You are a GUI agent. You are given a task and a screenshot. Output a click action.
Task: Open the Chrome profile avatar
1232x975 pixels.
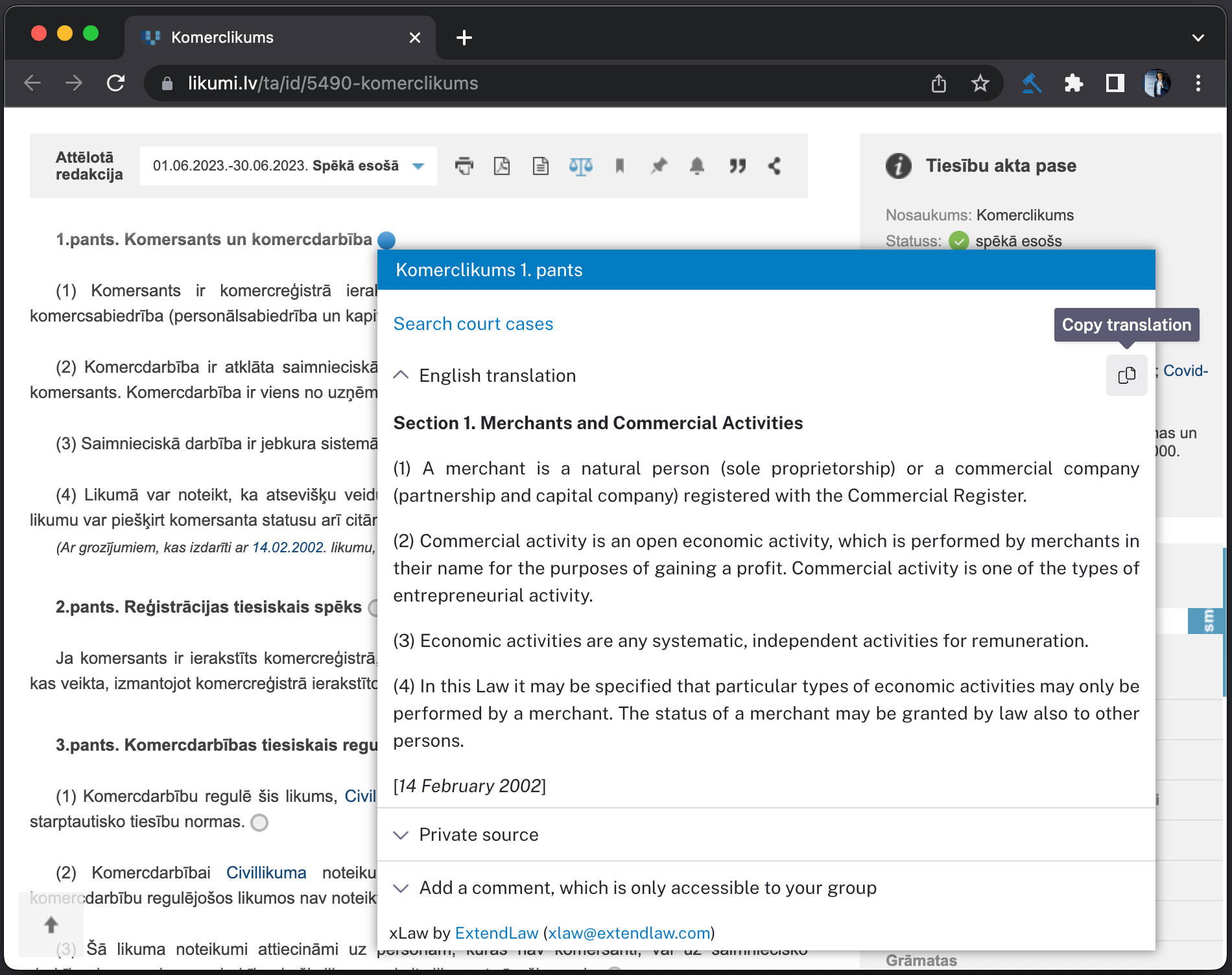tap(1157, 83)
